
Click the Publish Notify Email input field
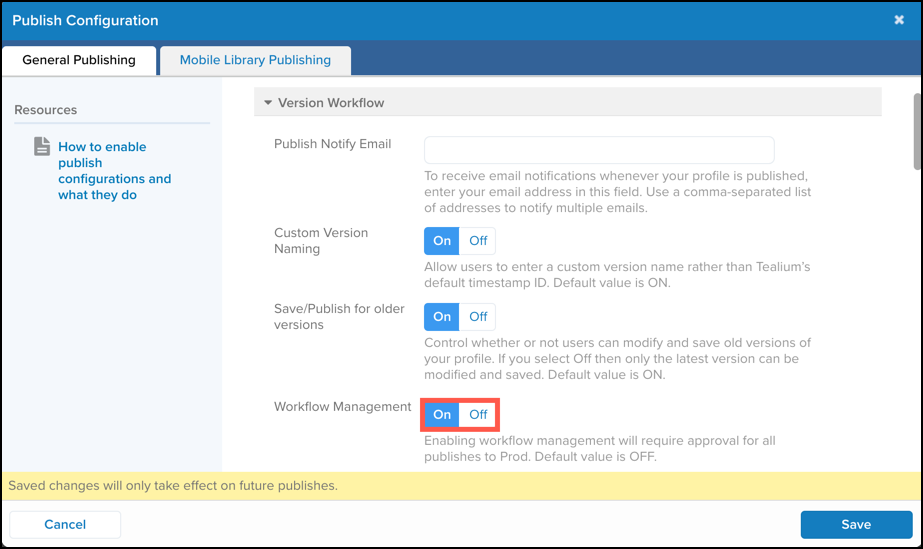599,150
